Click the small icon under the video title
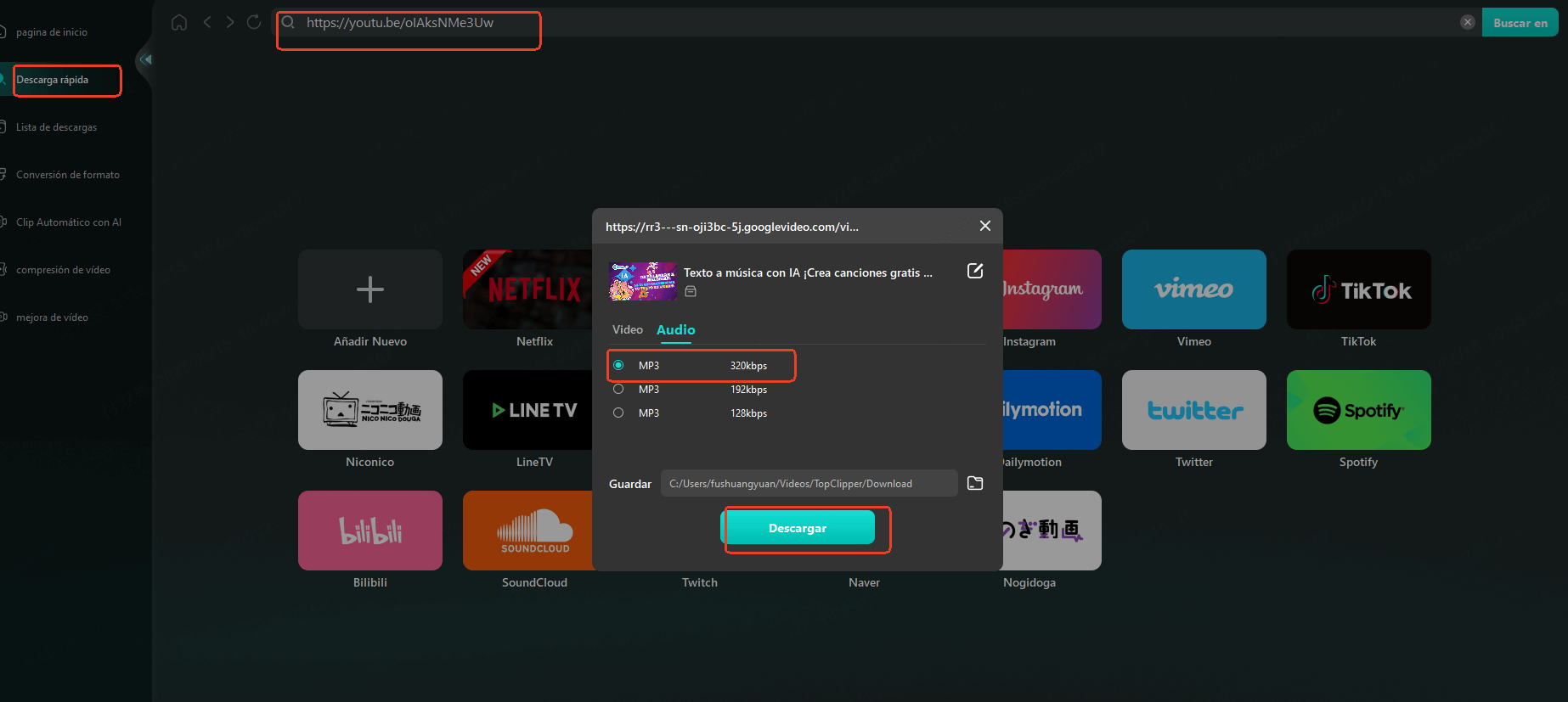This screenshot has width=1568, height=702. (x=691, y=291)
